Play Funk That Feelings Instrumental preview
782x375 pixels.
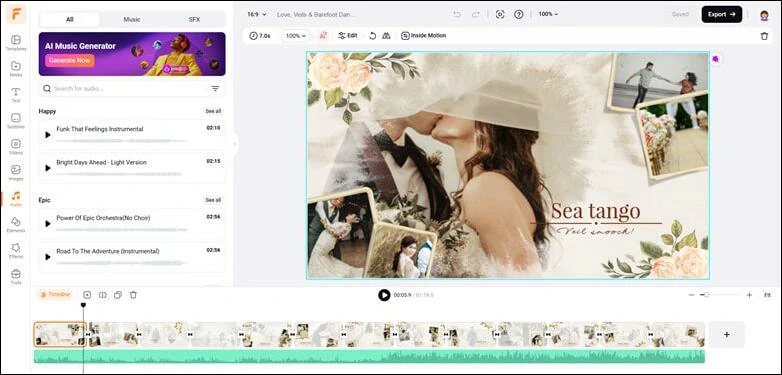(x=48, y=135)
